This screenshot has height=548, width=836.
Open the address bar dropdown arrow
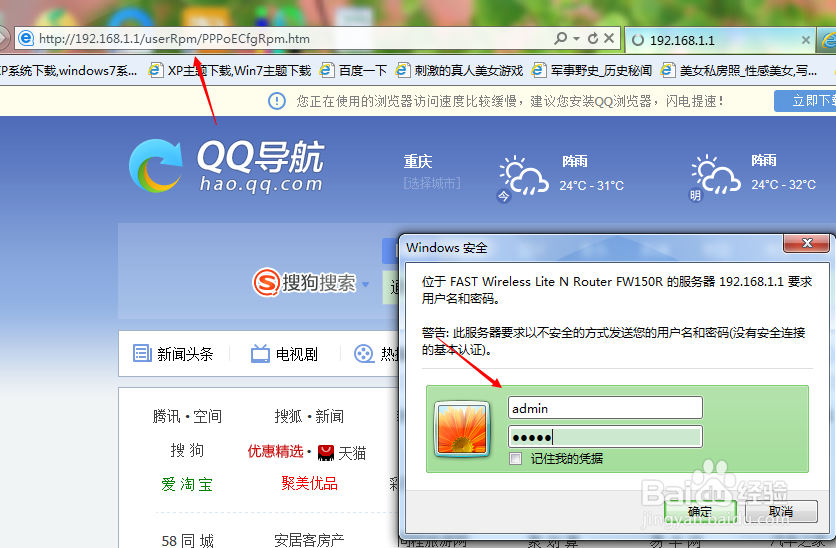[x=576, y=39]
